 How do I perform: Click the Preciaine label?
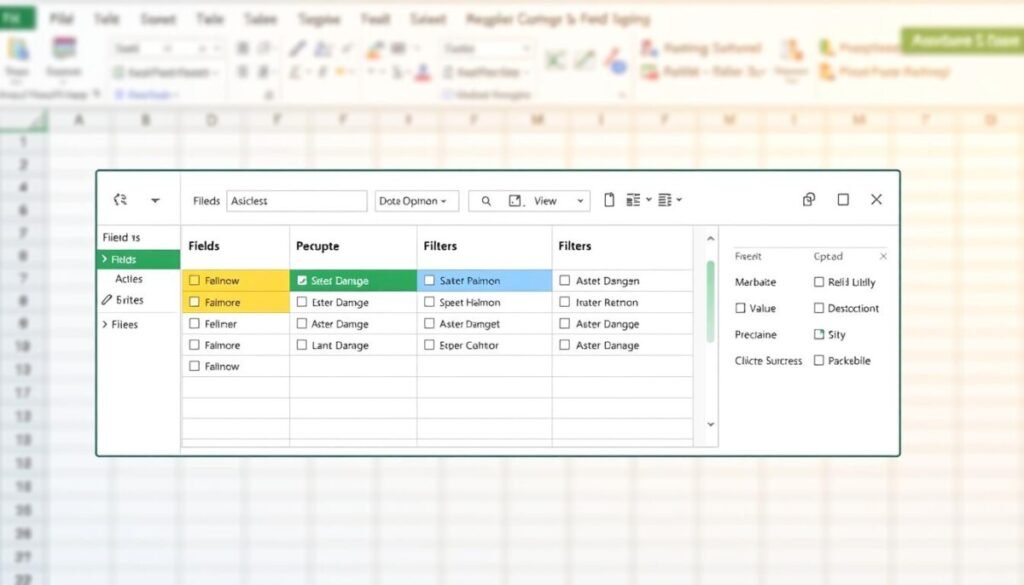[x=756, y=334]
